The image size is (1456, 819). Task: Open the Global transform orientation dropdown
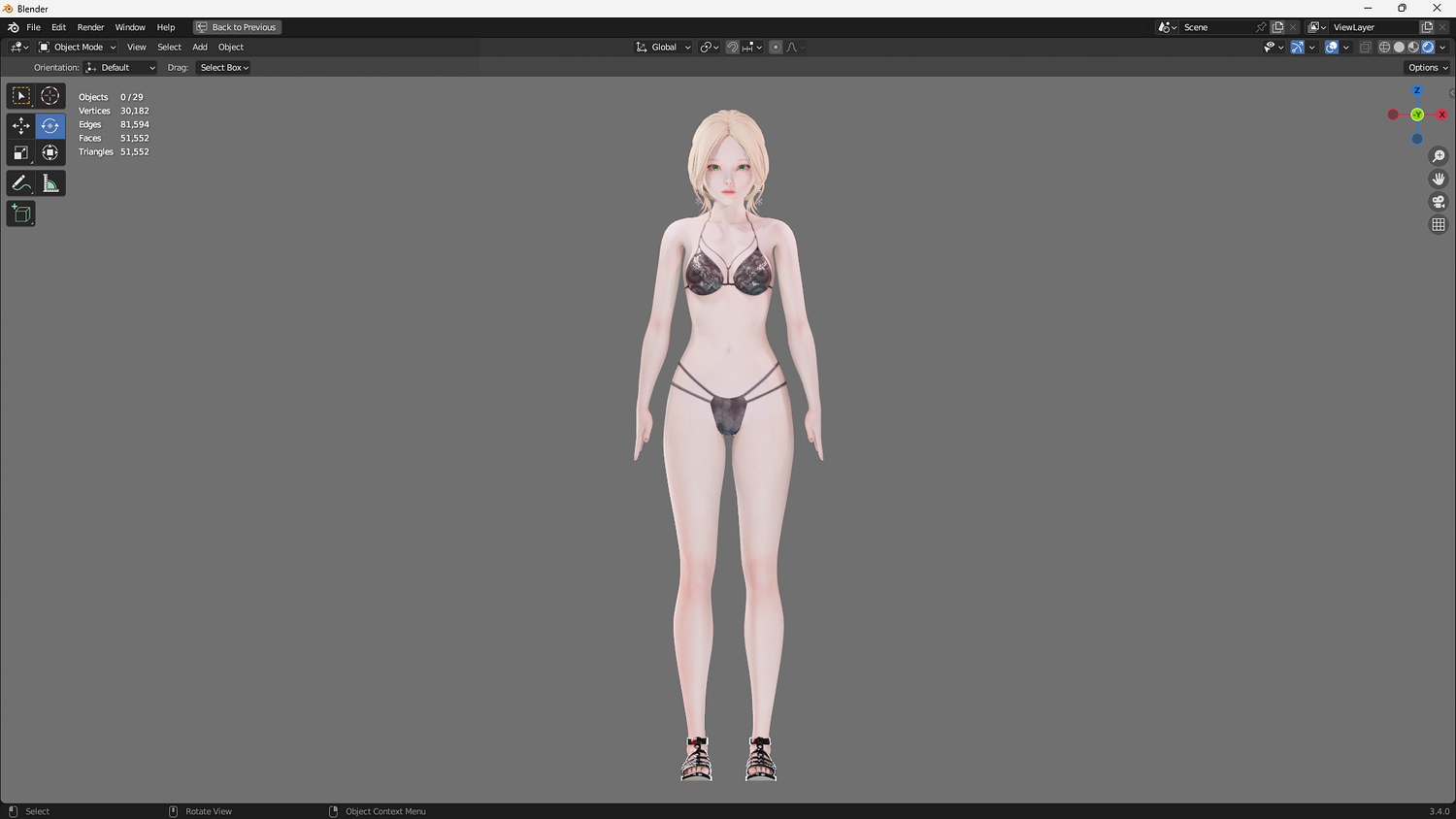coord(664,47)
